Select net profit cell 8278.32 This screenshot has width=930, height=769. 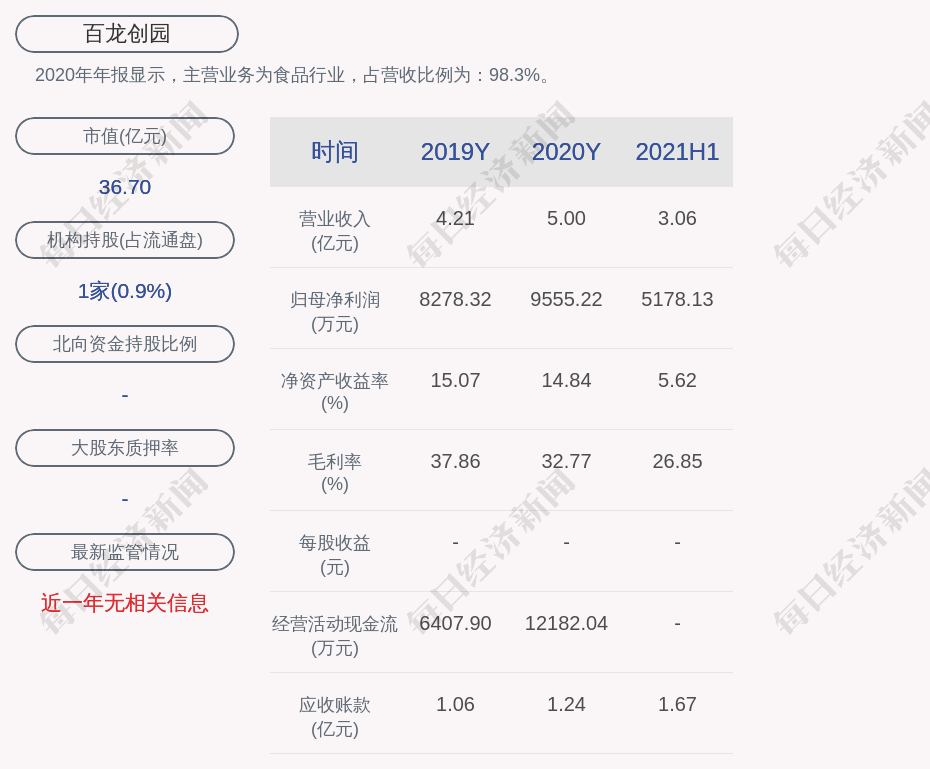tap(456, 299)
